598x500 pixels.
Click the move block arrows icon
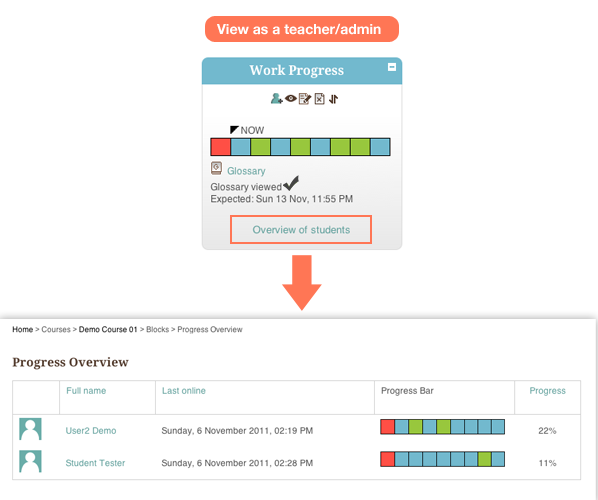(333, 99)
